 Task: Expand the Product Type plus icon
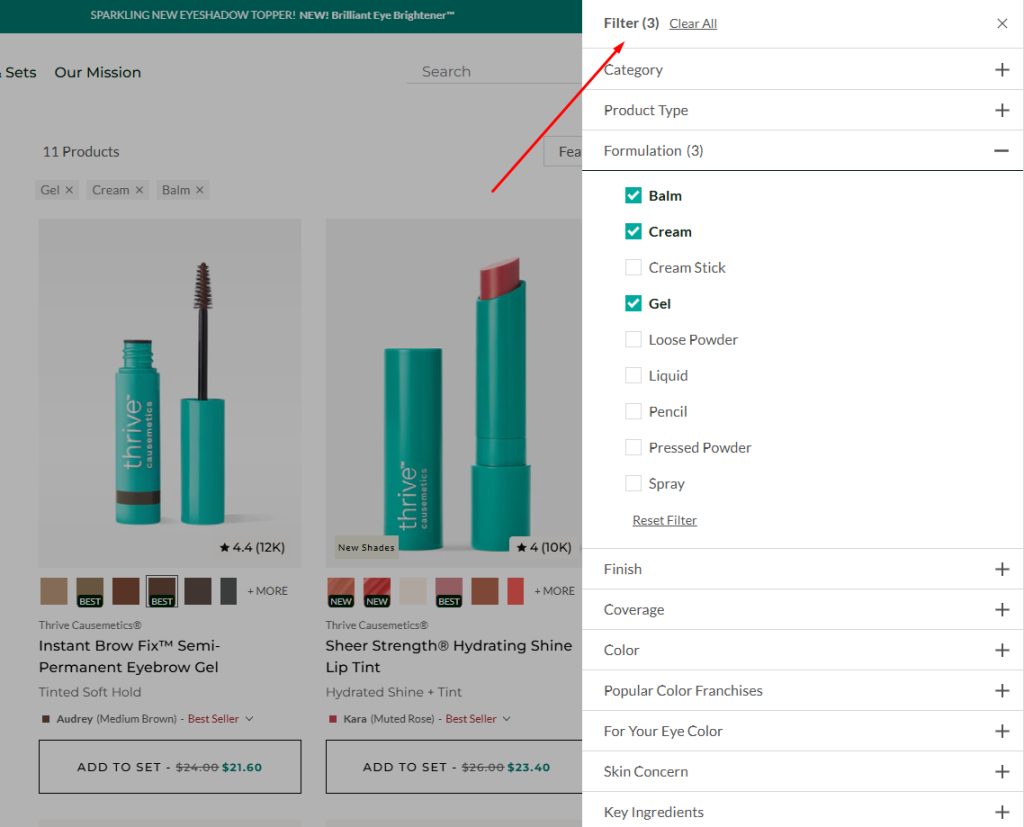tap(1001, 110)
